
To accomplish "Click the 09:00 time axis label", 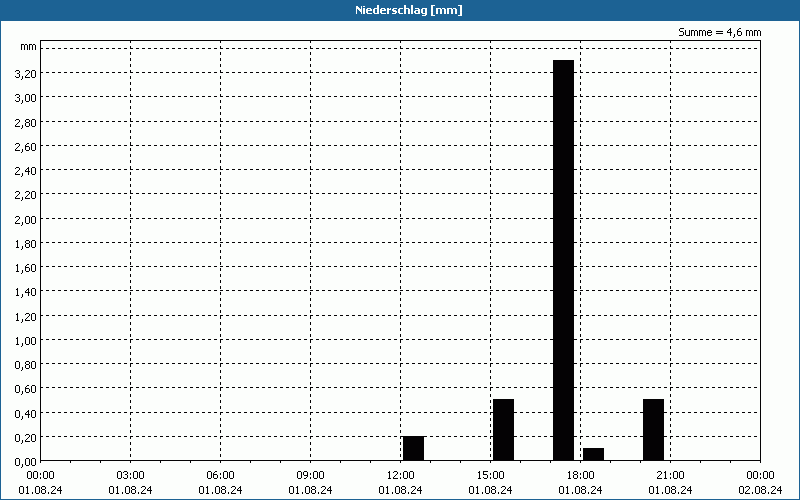I will 310,476.
